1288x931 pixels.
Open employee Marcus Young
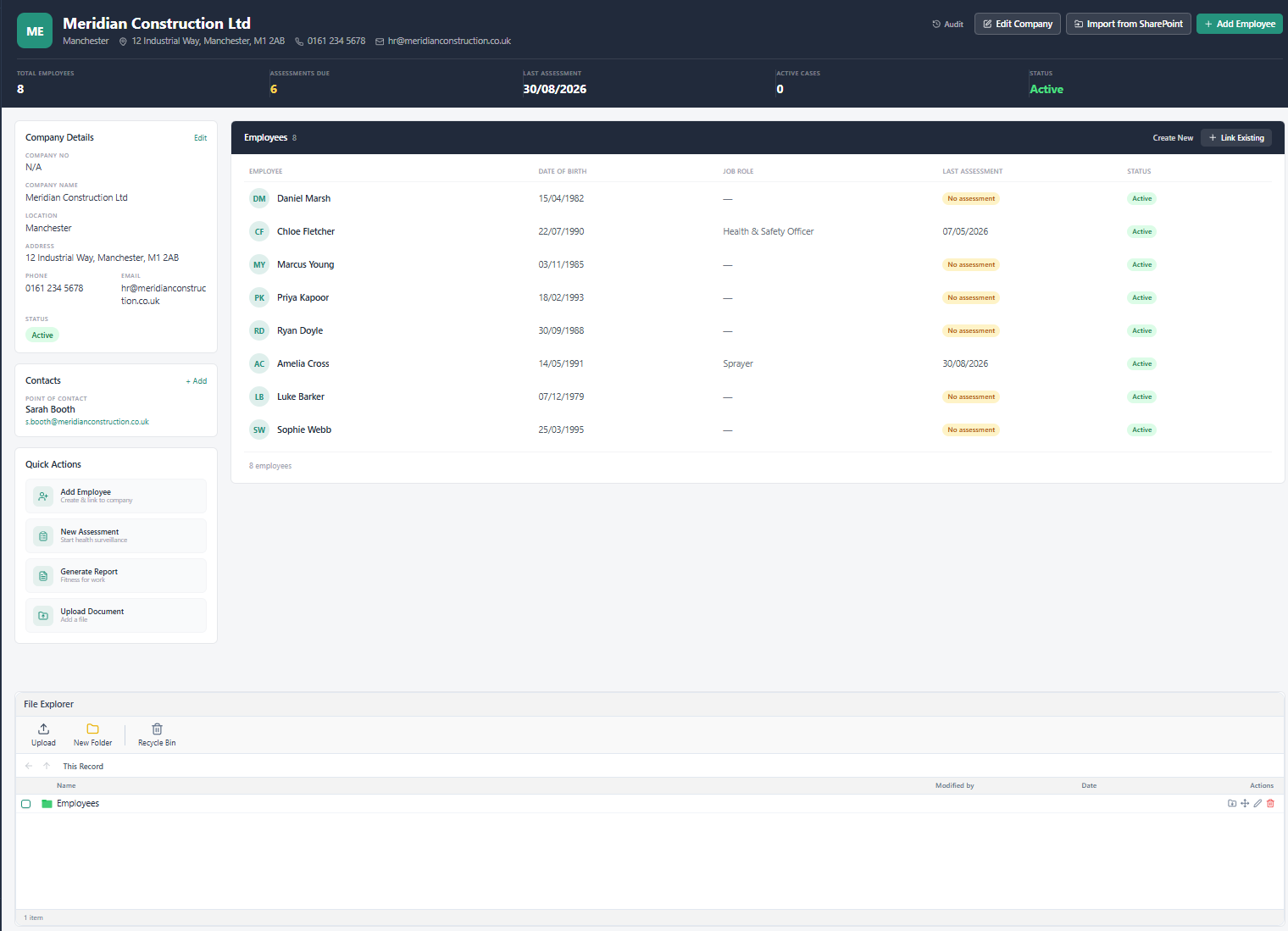click(305, 264)
